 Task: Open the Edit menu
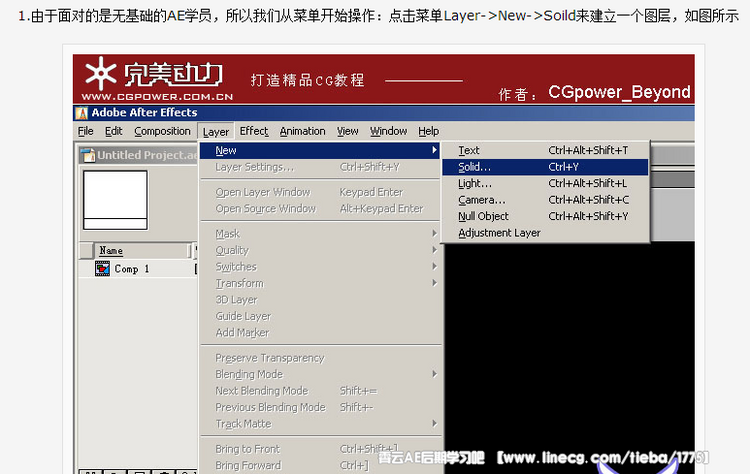pyautogui.click(x=113, y=131)
